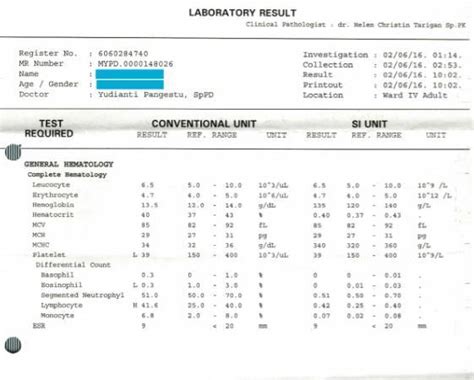This screenshot has height=380, width=474.
Task: Click the "Complete Hematology" subheading
Action: tap(67, 174)
